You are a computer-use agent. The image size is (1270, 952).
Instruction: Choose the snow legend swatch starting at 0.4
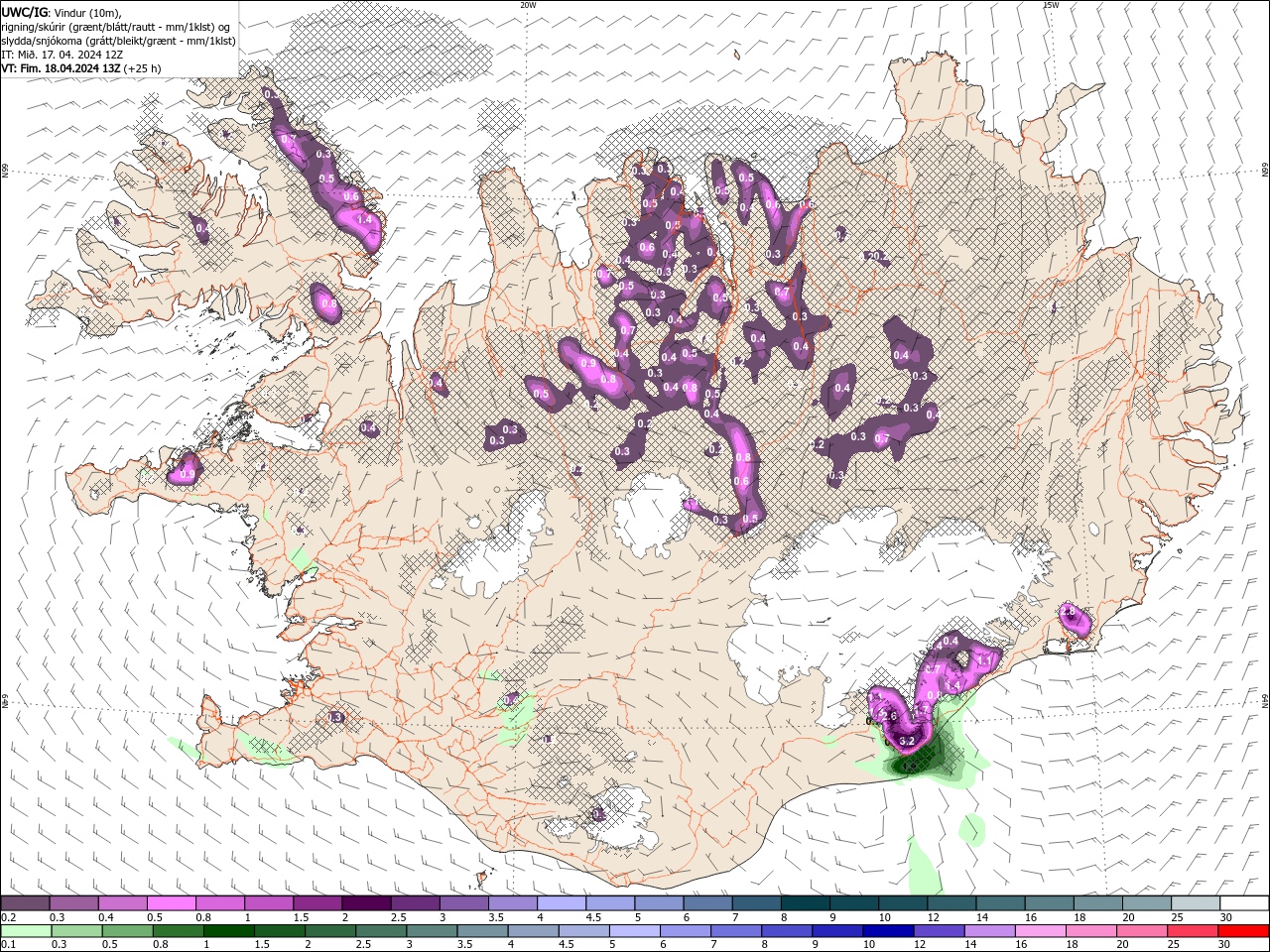122,903
